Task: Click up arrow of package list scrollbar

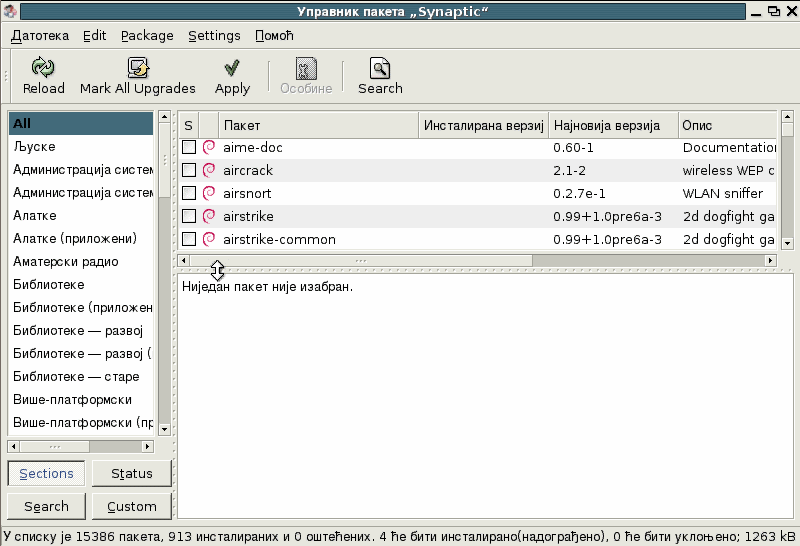Action: click(787, 117)
